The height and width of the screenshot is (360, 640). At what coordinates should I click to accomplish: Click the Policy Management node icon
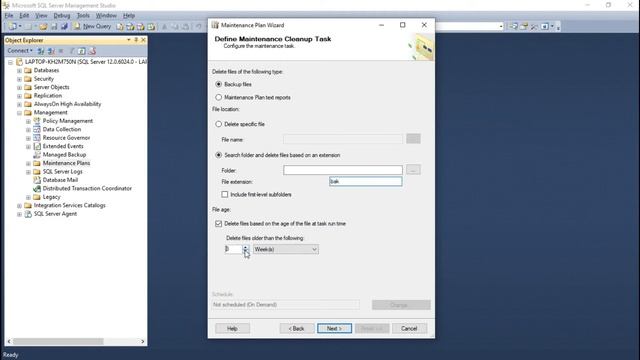coord(37,121)
